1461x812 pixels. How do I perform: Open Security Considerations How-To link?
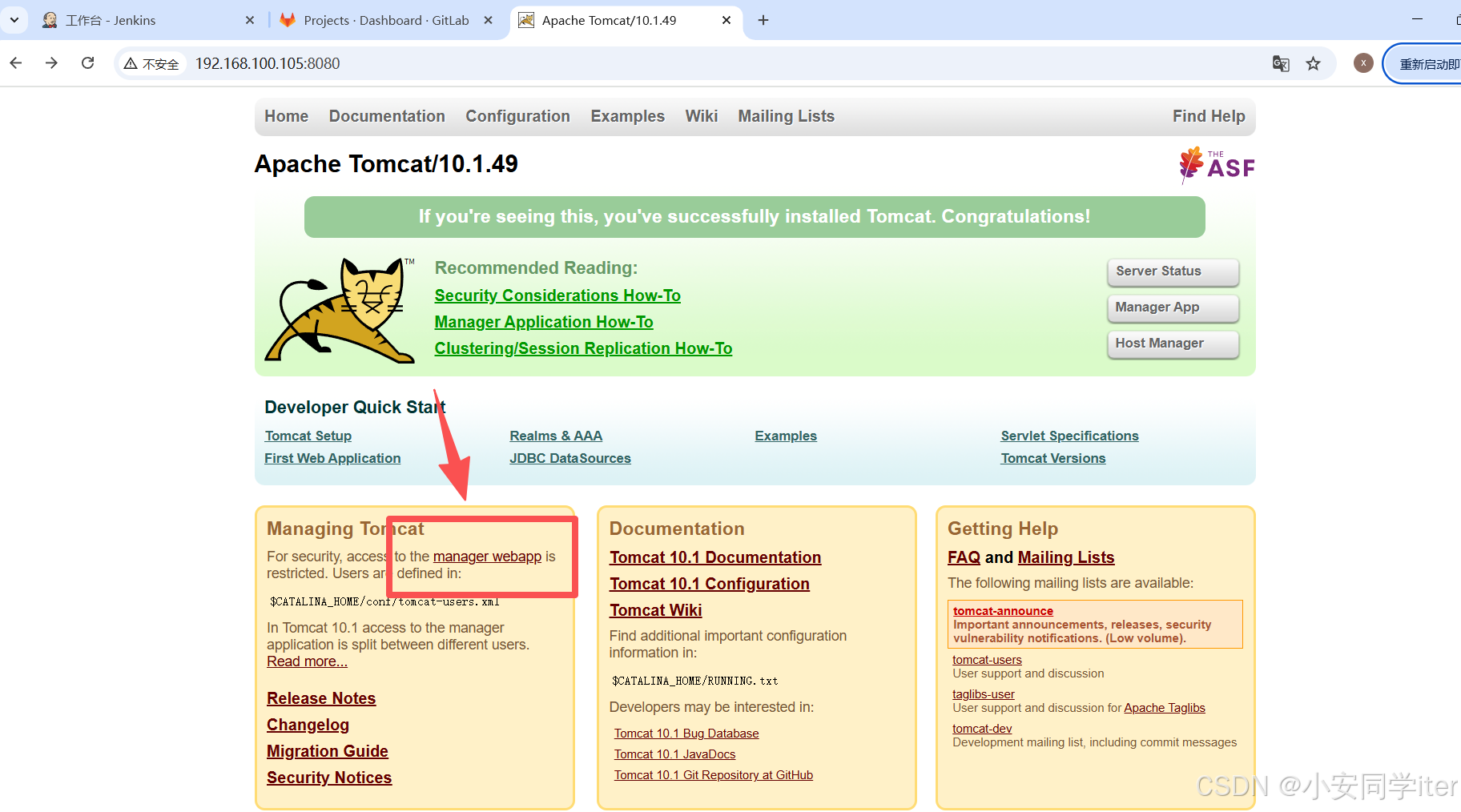pyautogui.click(x=557, y=295)
